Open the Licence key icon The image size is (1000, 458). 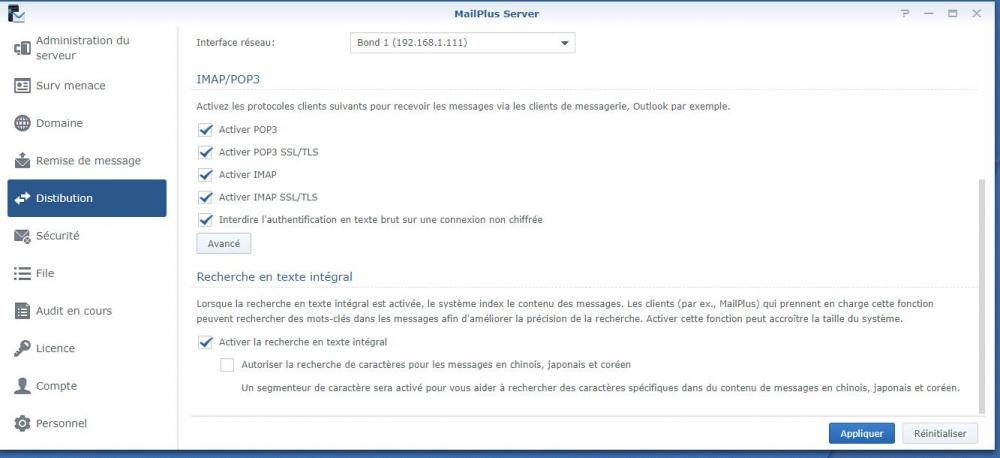click(22, 348)
